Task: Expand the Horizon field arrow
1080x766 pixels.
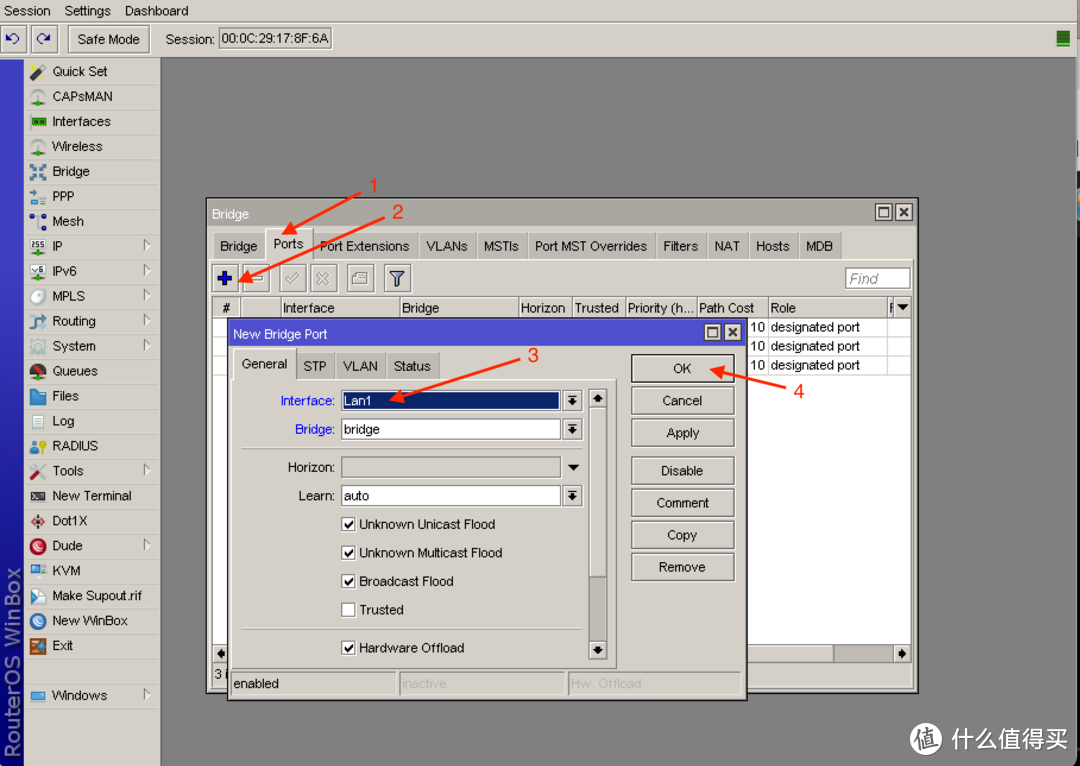Action: (x=573, y=468)
